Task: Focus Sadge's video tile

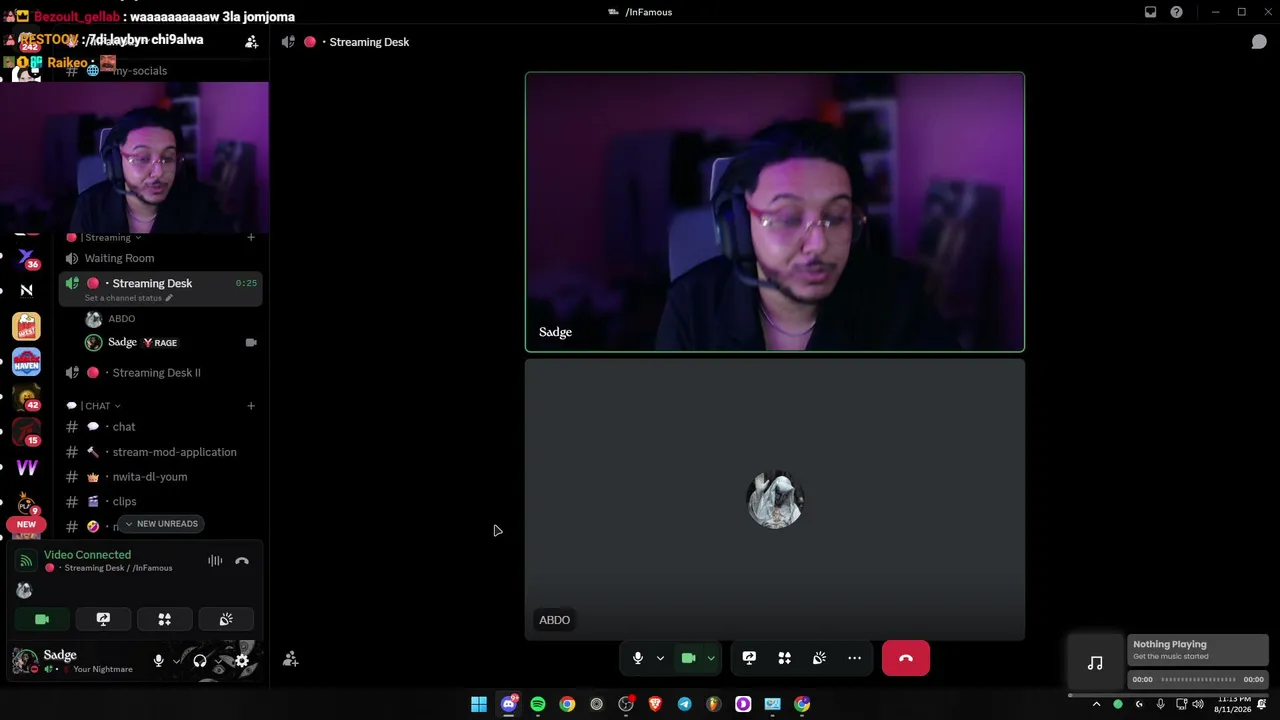Action: pos(775,212)
